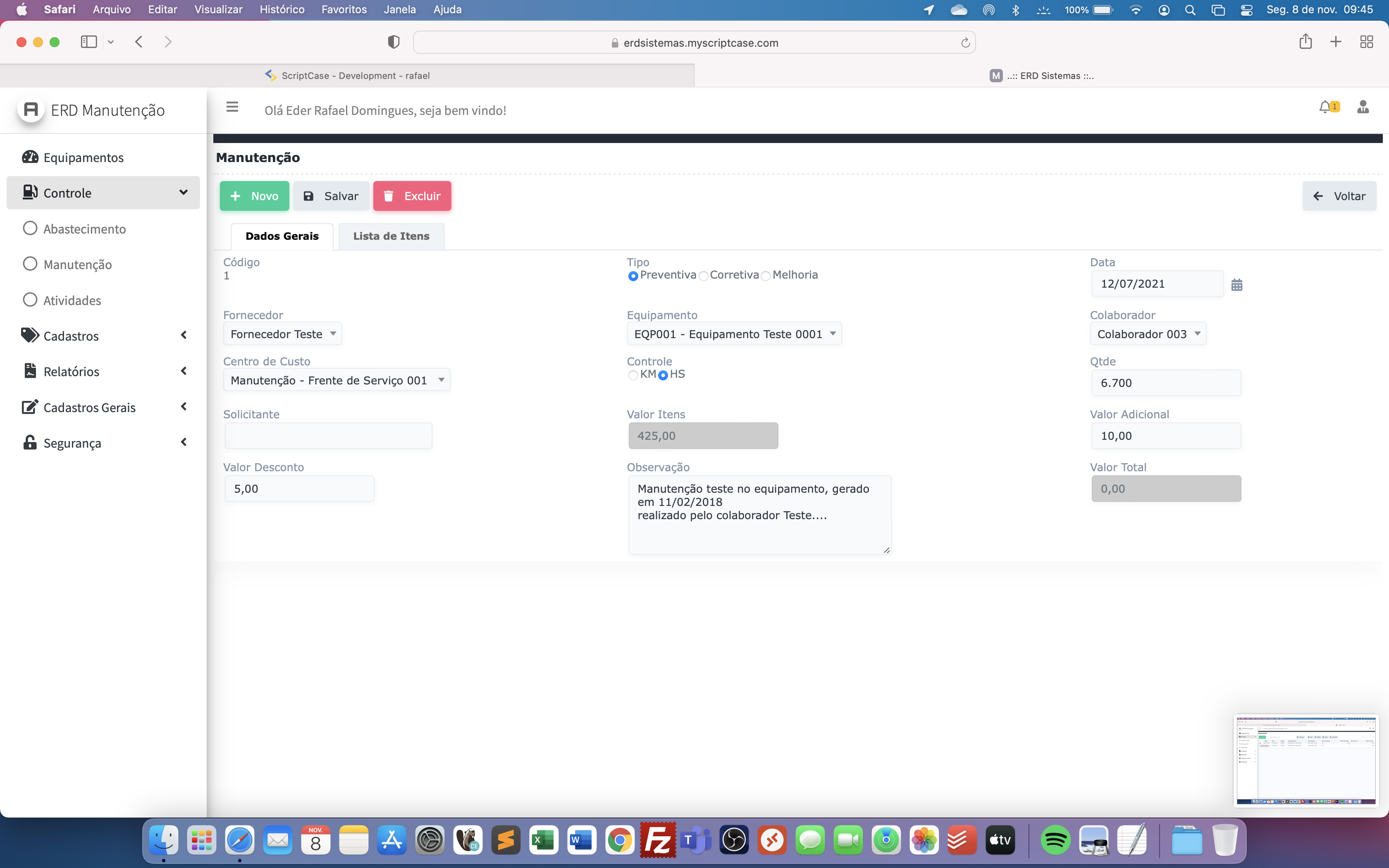
Task: Click the hamburger menu toggle icon
Action: point(232,107)
